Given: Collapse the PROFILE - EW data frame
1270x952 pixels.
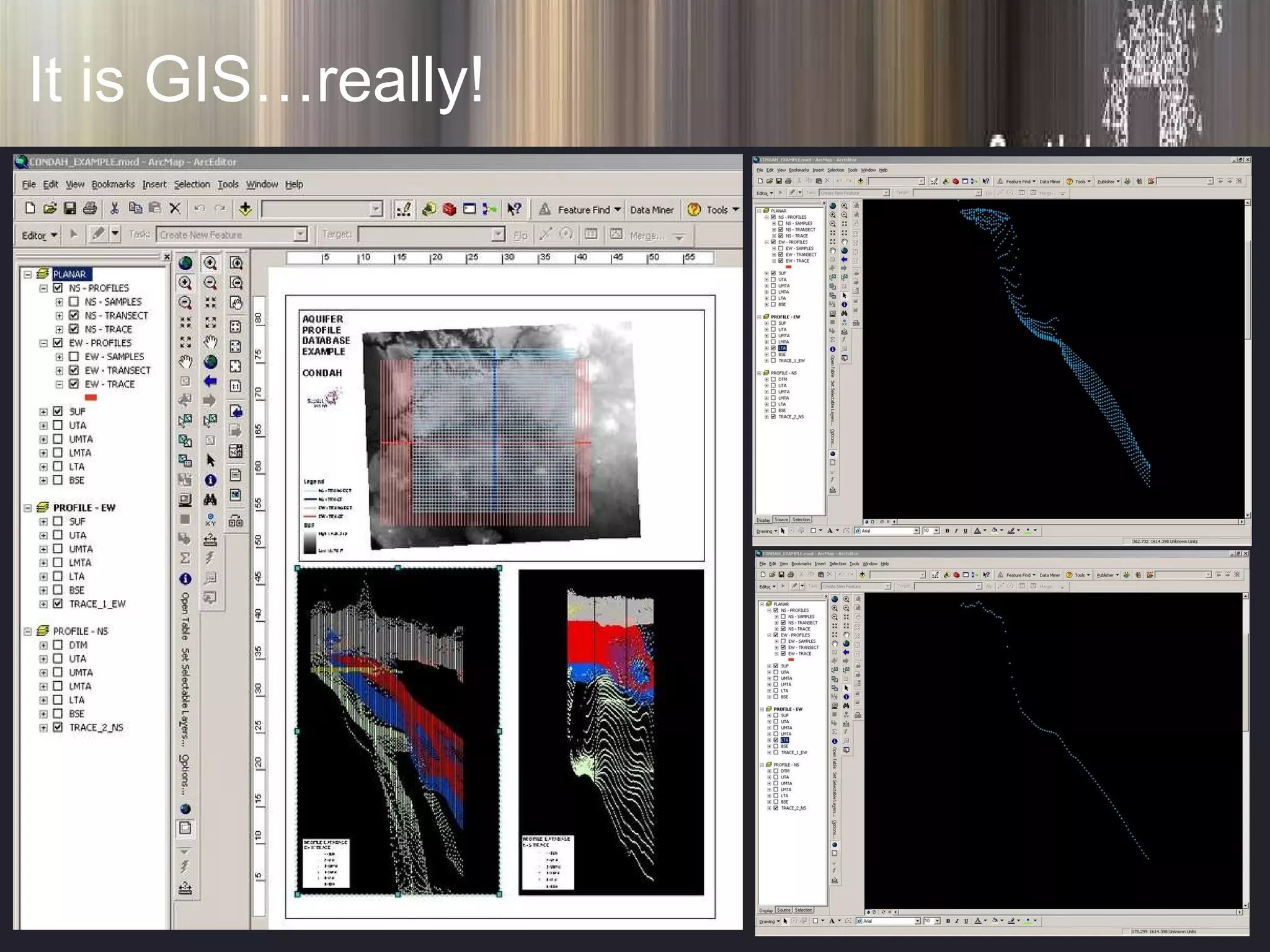Looking at the screenshot, I should pos(27,508).
